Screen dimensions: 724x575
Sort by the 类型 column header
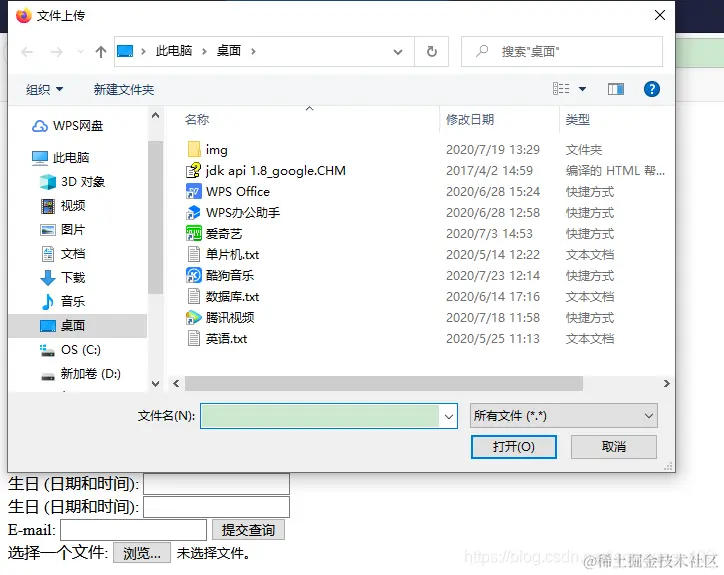[578, 119]
